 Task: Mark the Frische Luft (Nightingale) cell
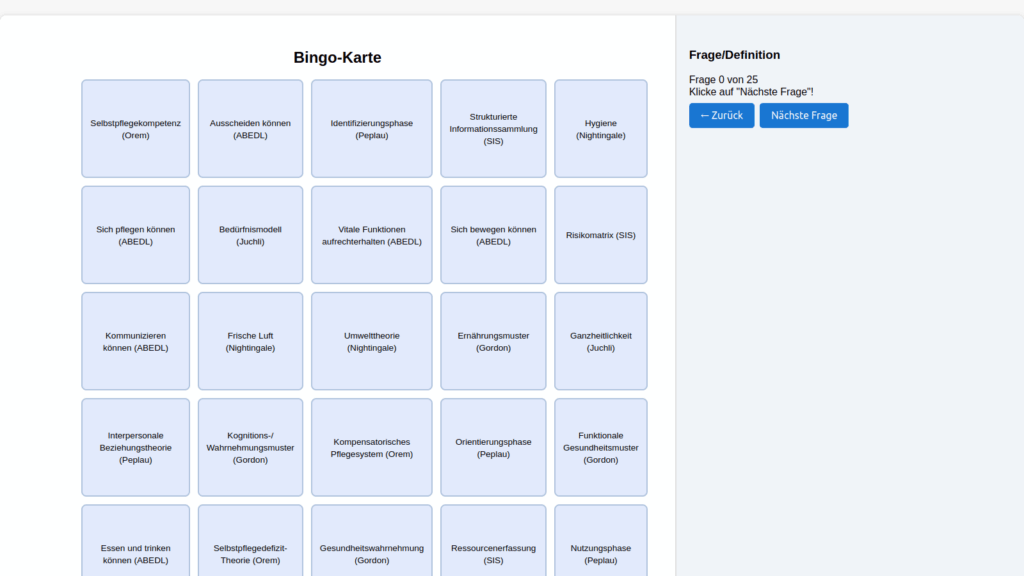coord(250,341)
